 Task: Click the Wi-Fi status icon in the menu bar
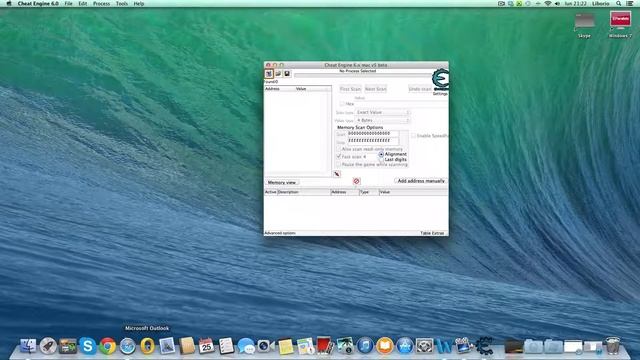(548, 4)
